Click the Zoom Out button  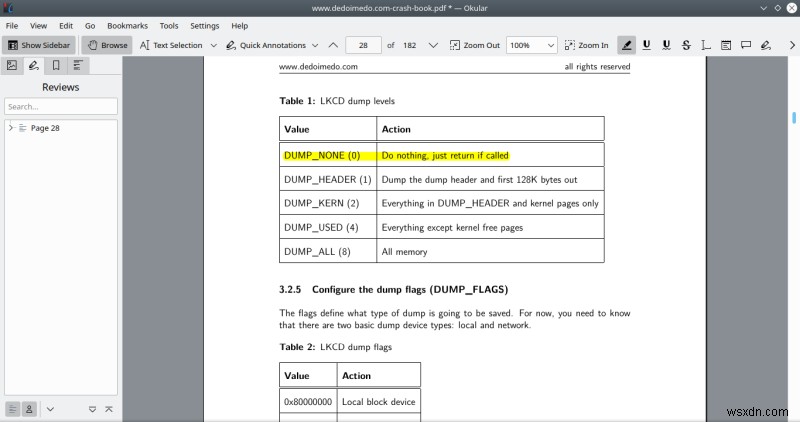[x=474, y=45]
